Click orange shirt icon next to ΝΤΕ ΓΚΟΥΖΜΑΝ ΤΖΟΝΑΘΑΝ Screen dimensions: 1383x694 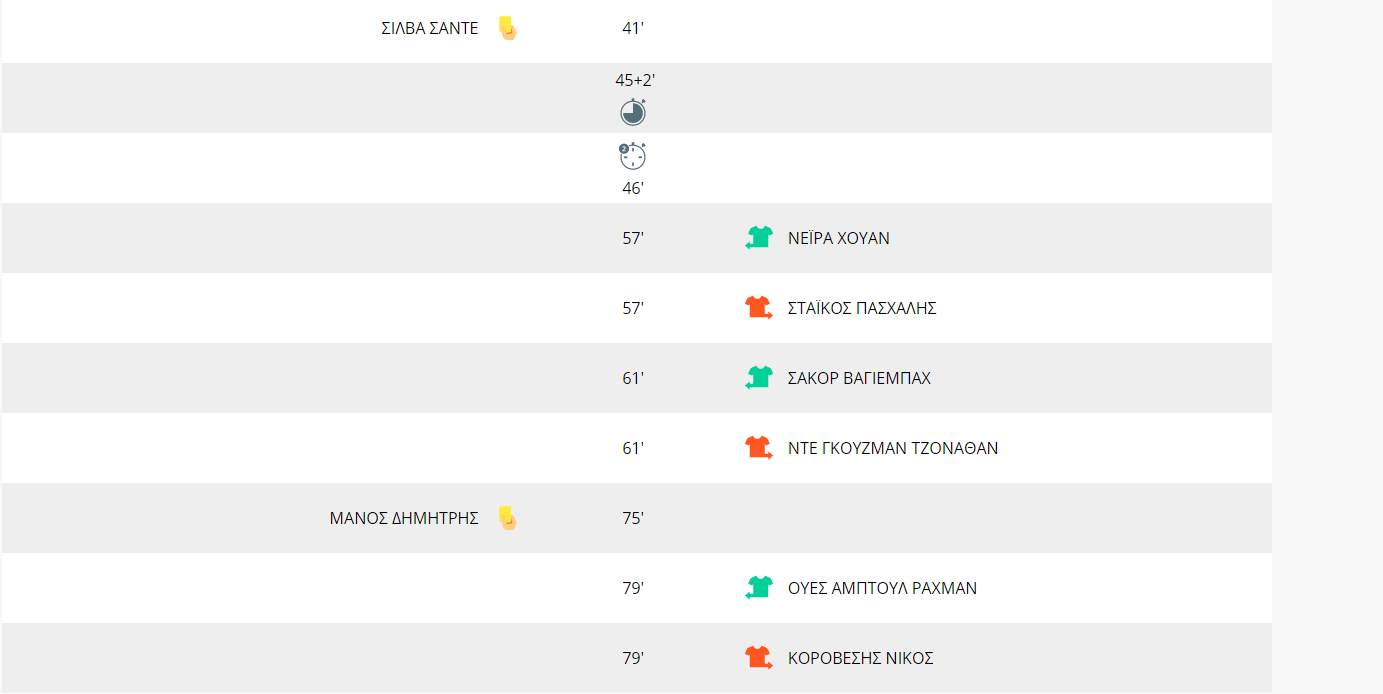point(759,448)
